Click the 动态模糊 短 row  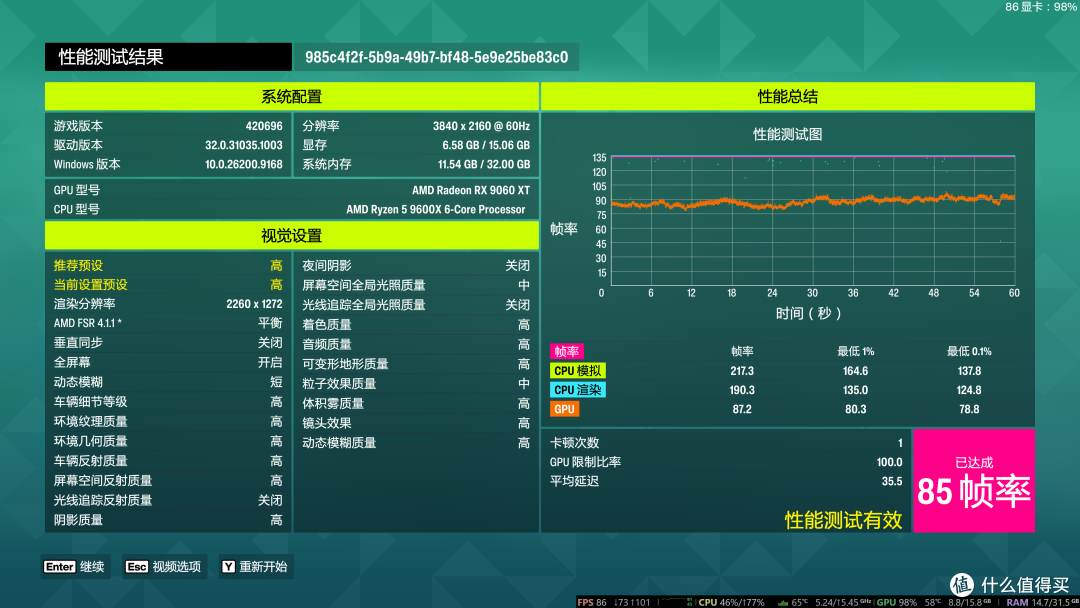(168, 381)
